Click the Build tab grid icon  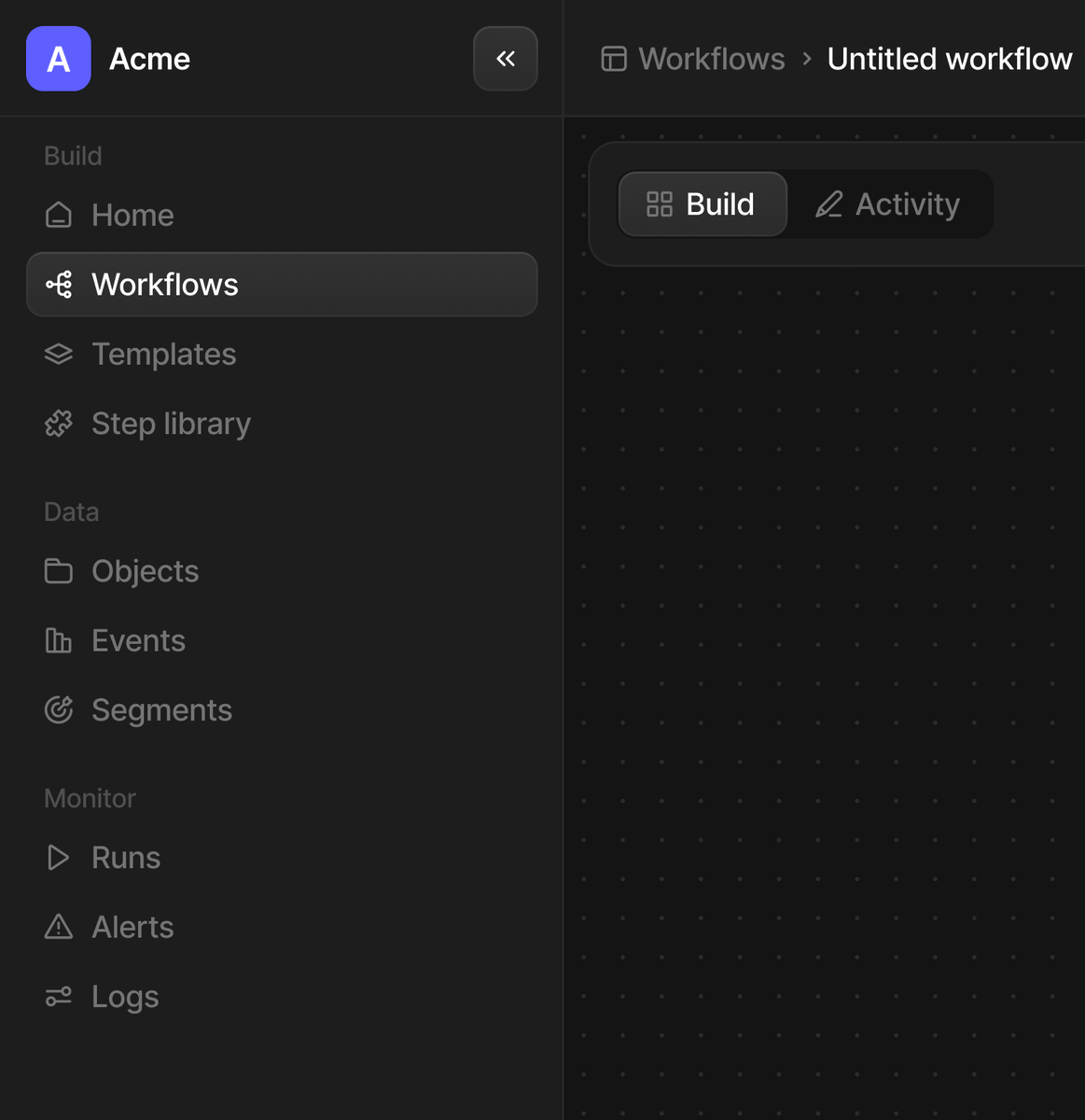coord(660,204)
